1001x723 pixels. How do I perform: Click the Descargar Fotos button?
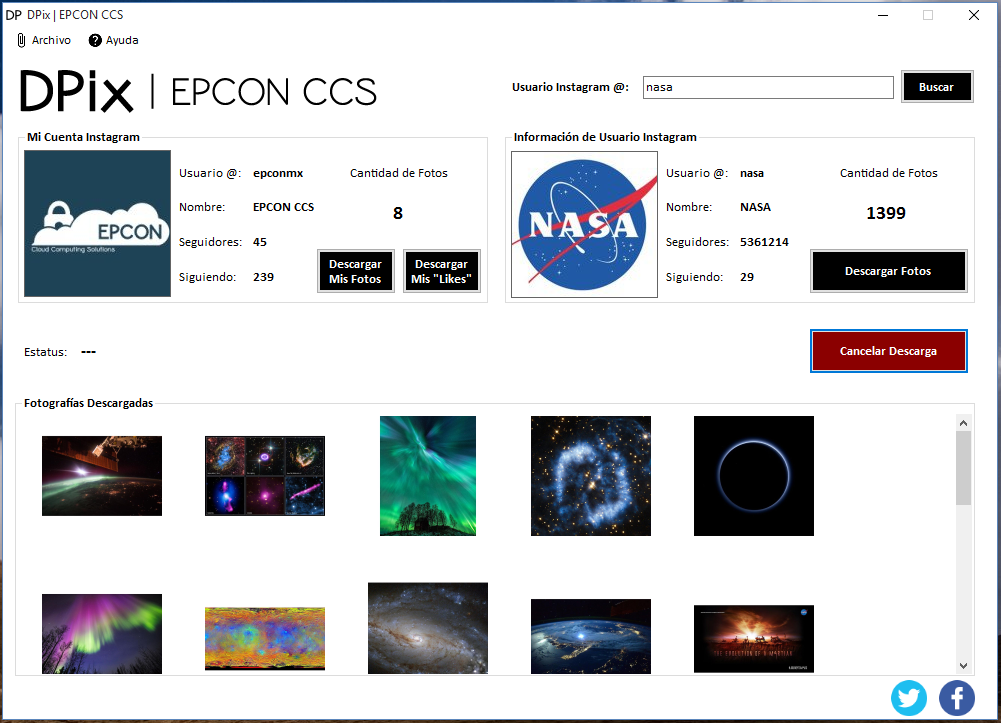888,271
